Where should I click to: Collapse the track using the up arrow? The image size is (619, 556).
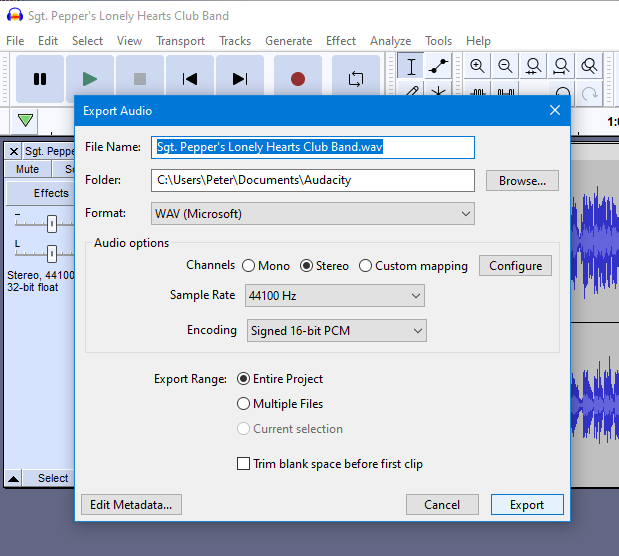click(13, 479)
